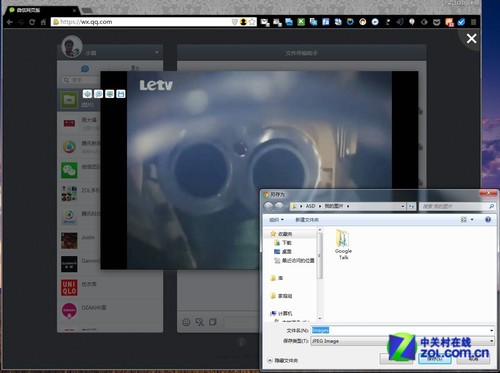Click the New Folder toolbar item
The width and height of the screenshot is (500, 373).
307,220
